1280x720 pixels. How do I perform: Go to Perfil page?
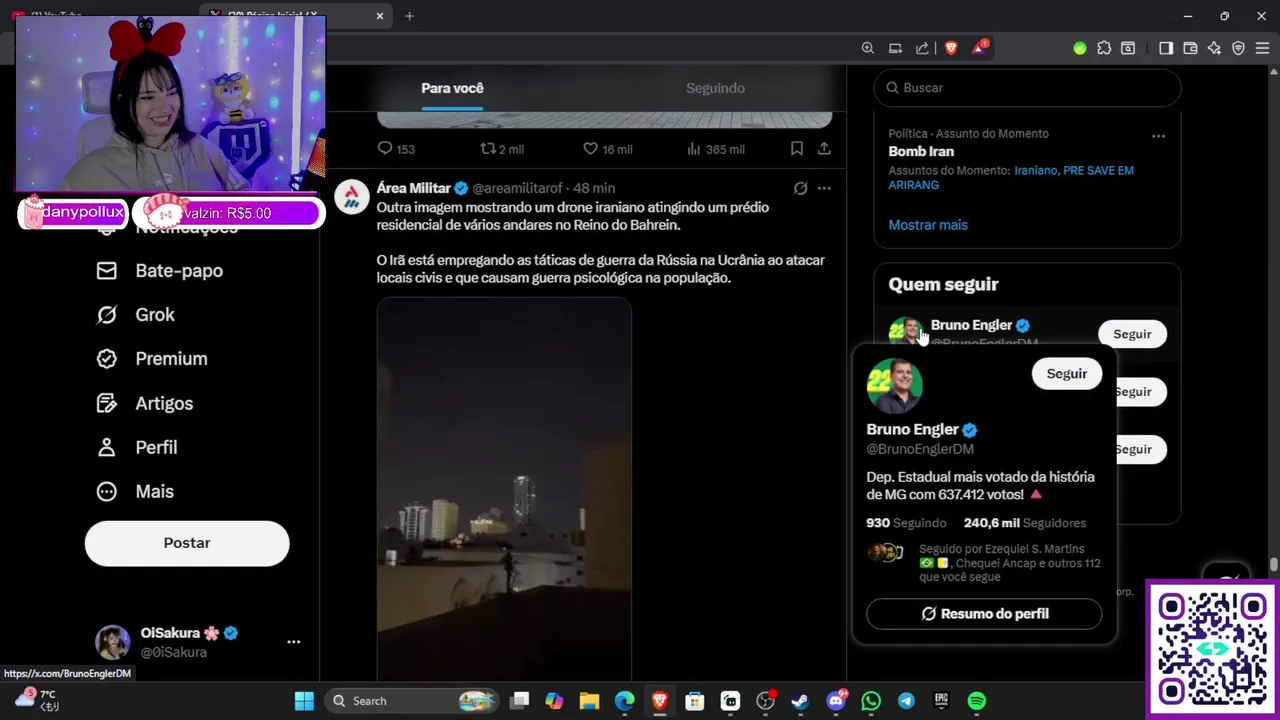coord(137,448)
